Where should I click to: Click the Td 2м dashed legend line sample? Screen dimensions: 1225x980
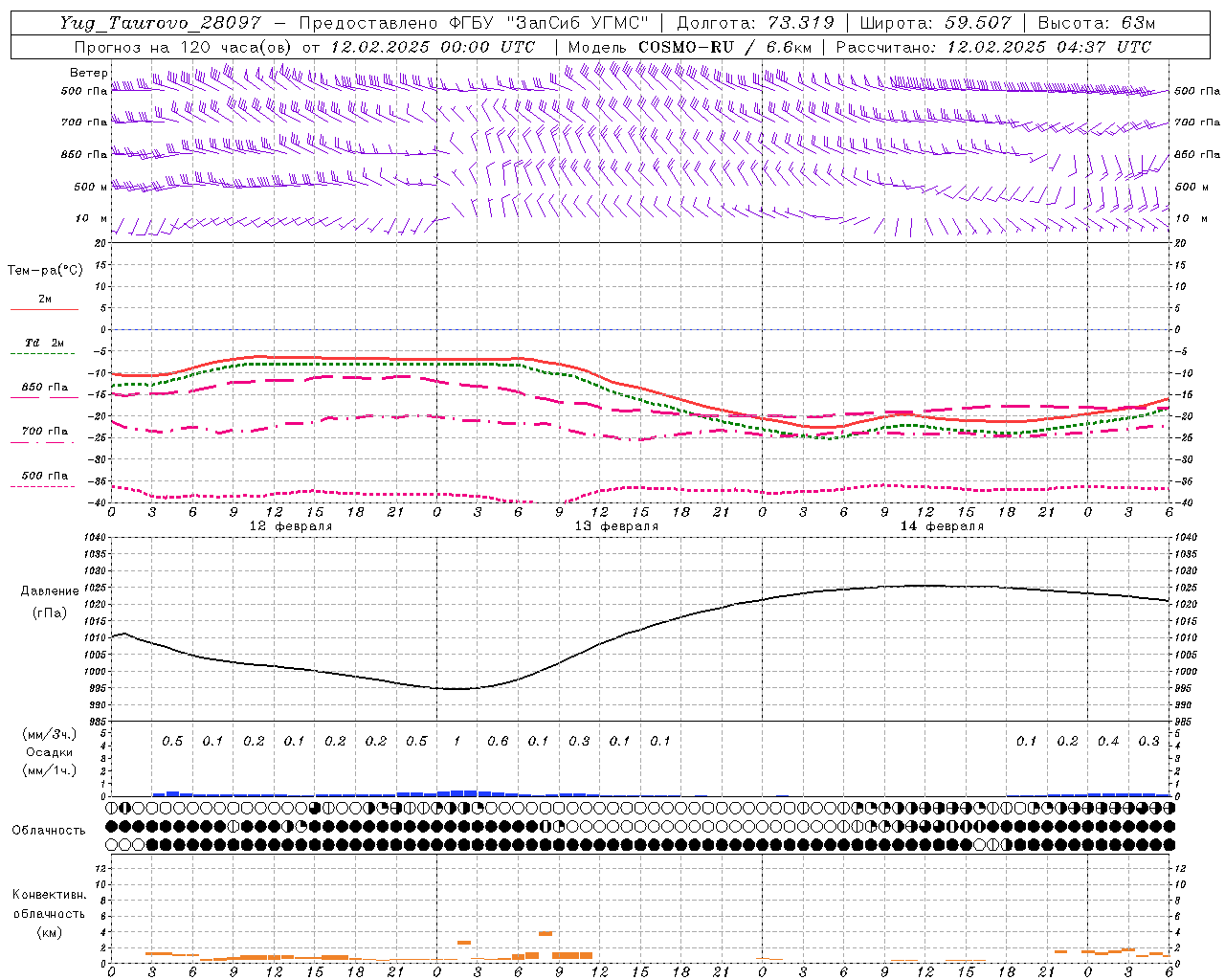click(x=43, y=354)
